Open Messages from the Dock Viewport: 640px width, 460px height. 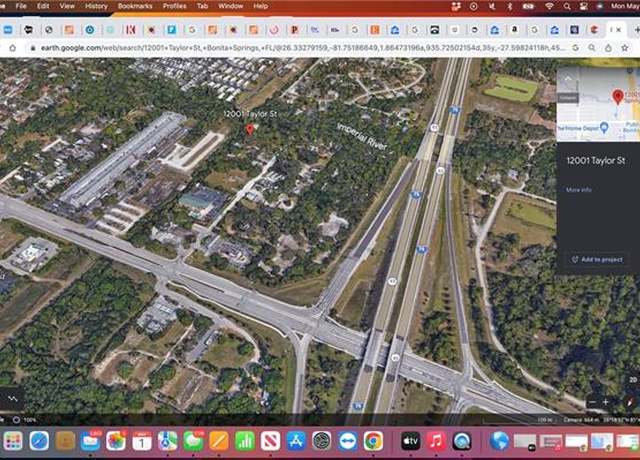pyautogui.click(x=193, y=442)
